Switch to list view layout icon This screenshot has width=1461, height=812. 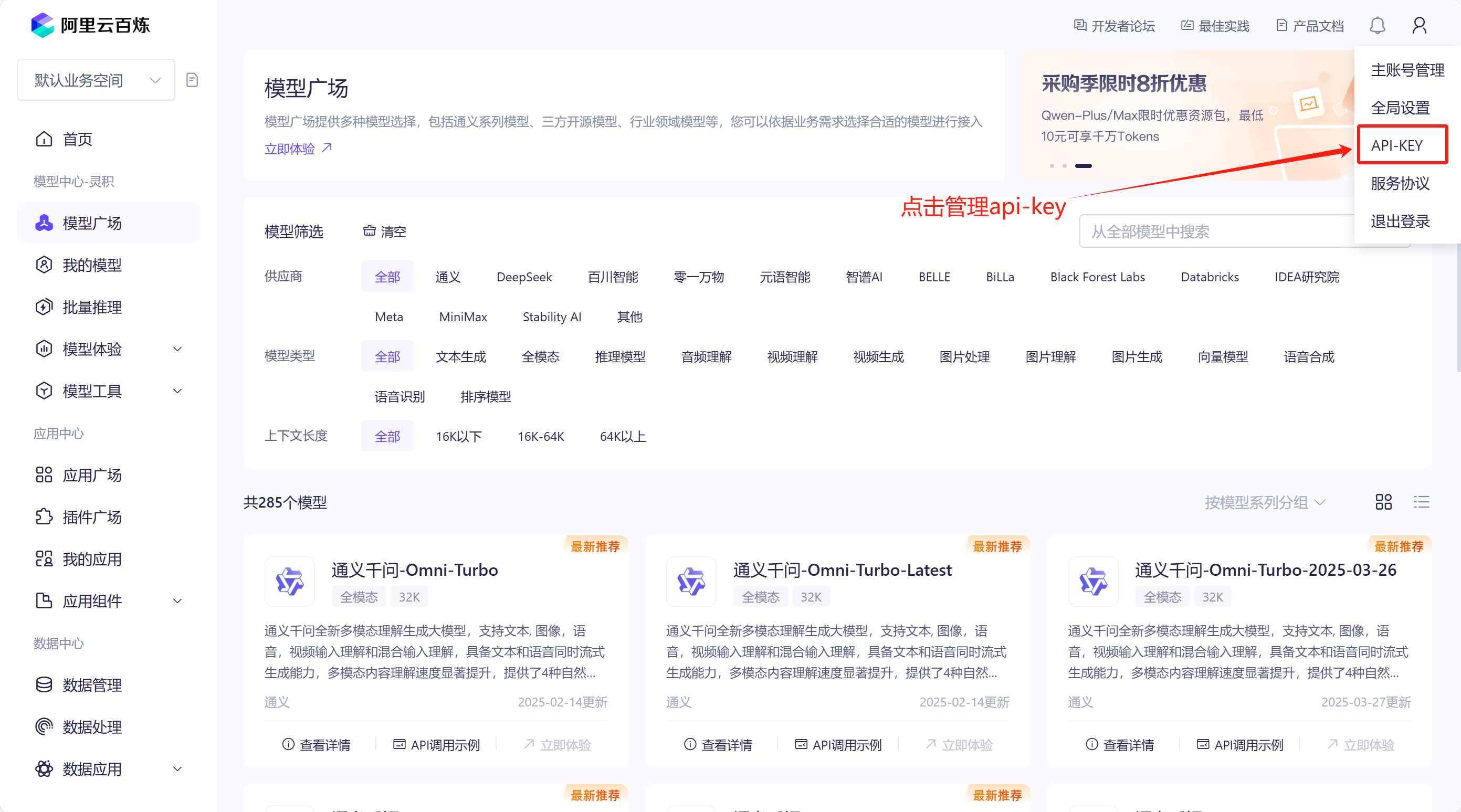pos(1421,502)
